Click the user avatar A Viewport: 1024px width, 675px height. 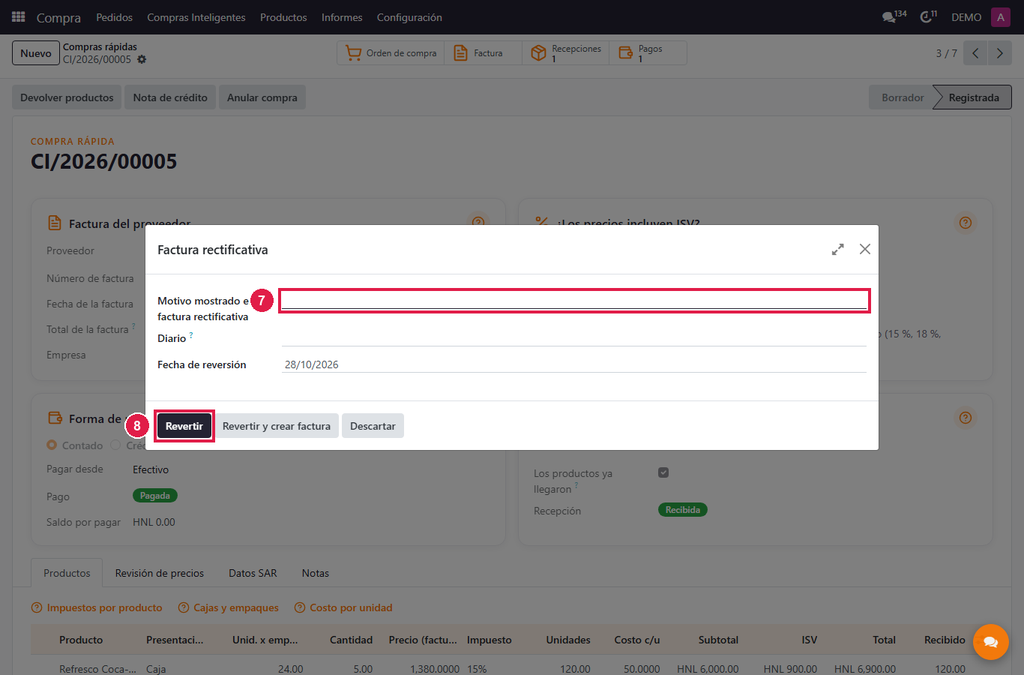coord(1000,17)
